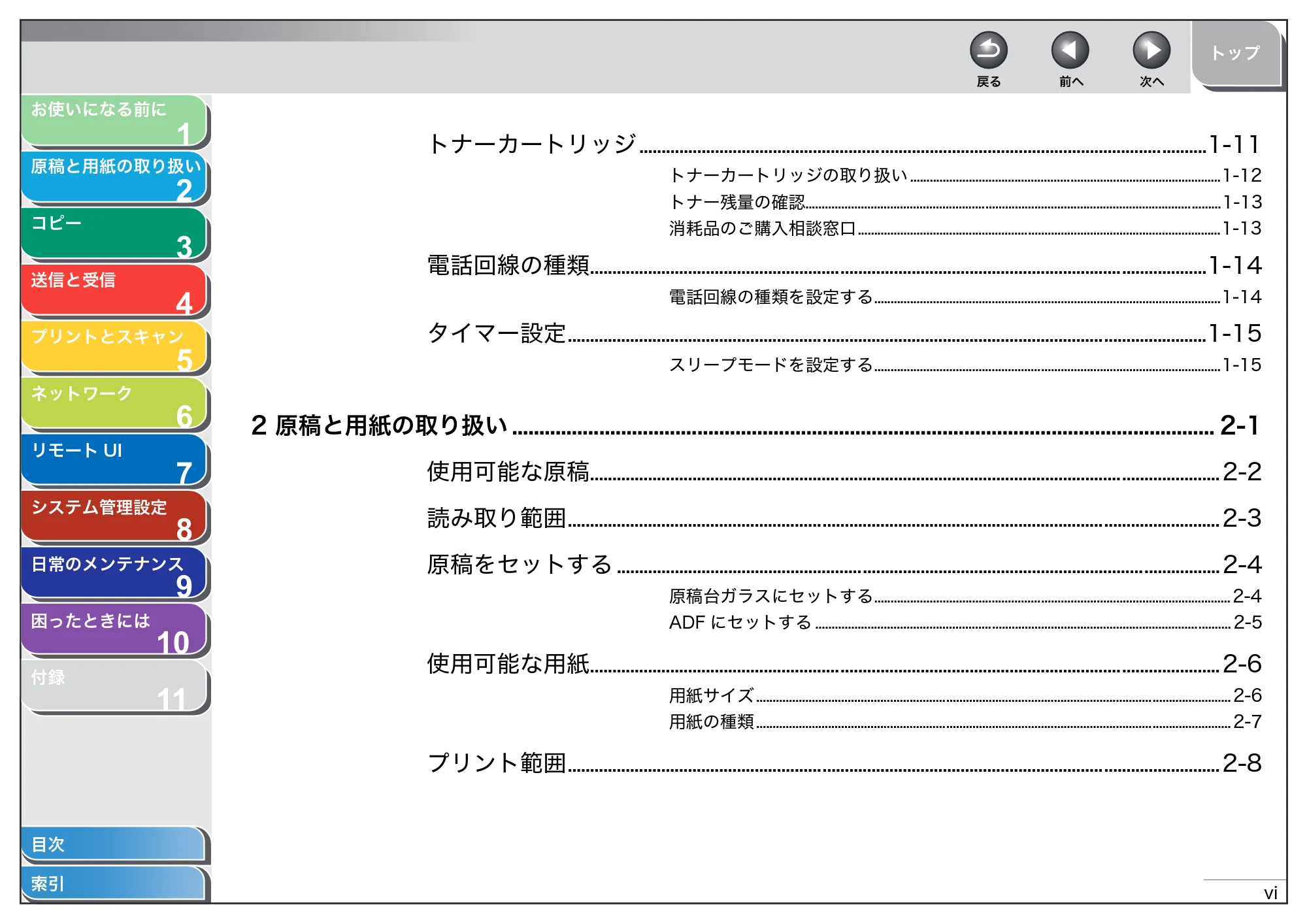Screen dimensions: 1307x924
Task: Open 用紙の種類 entry 2-7
Action: tap(965, 721)
